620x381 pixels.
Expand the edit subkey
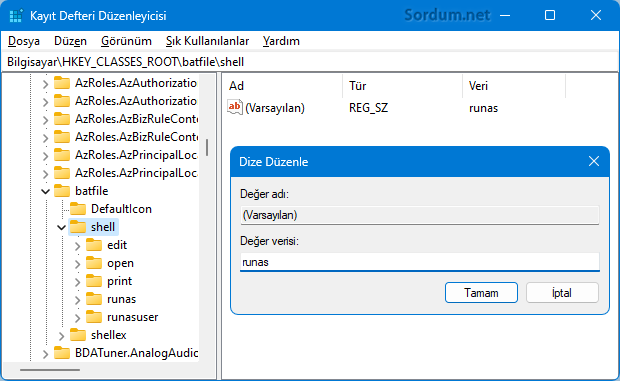point(78,246)
